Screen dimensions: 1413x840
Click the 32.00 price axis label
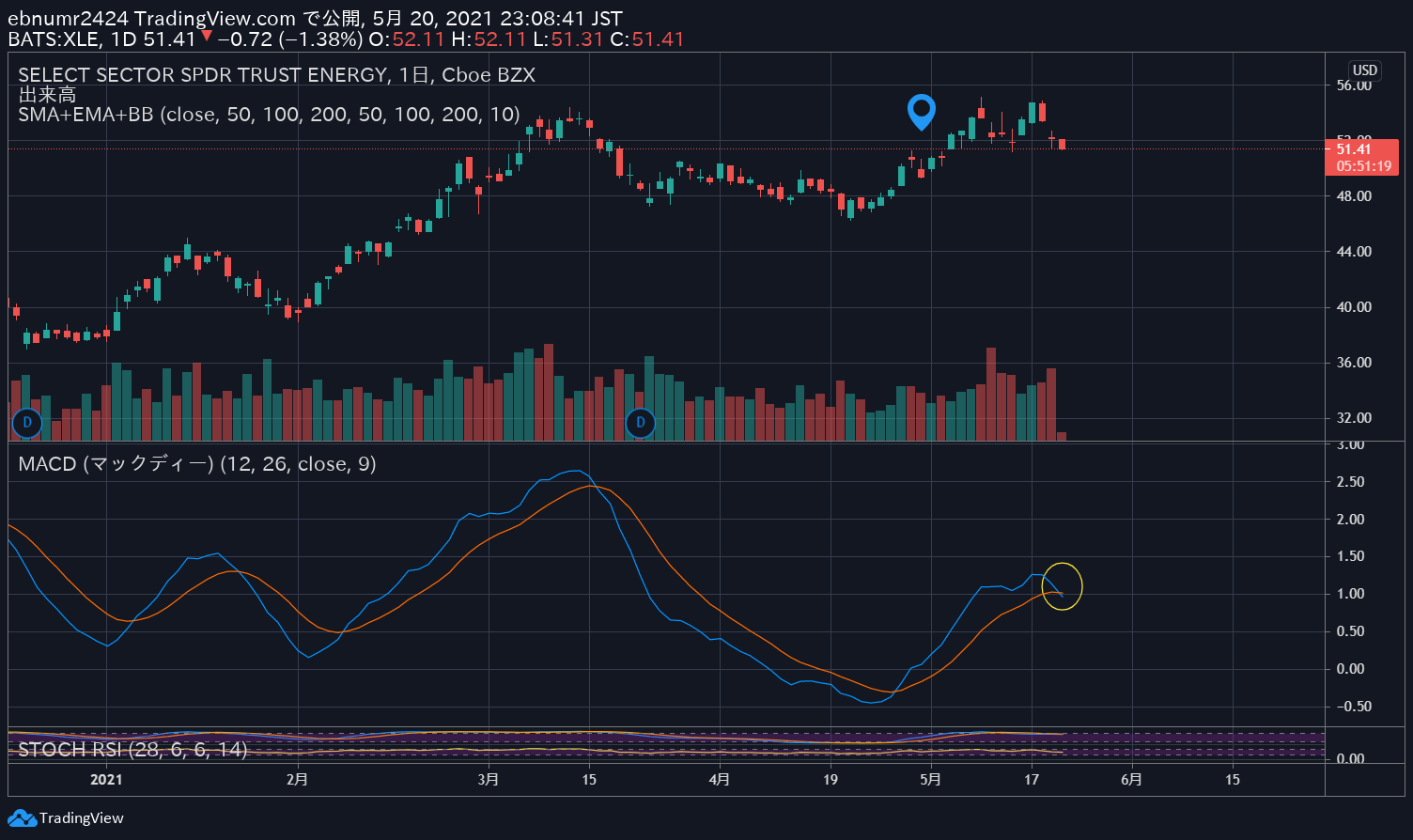pos(1354,418)
